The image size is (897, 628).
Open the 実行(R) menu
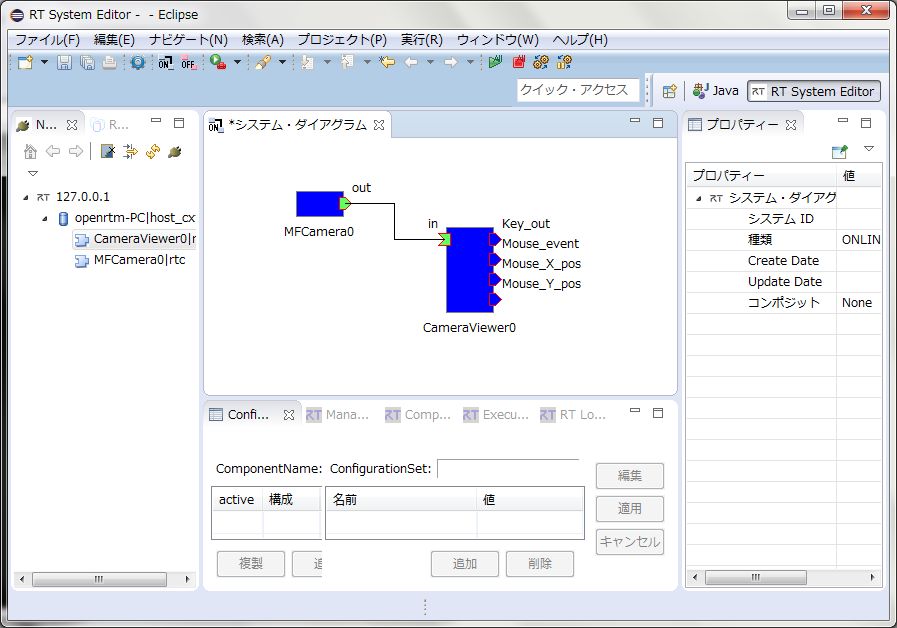(x=422, y=39)
